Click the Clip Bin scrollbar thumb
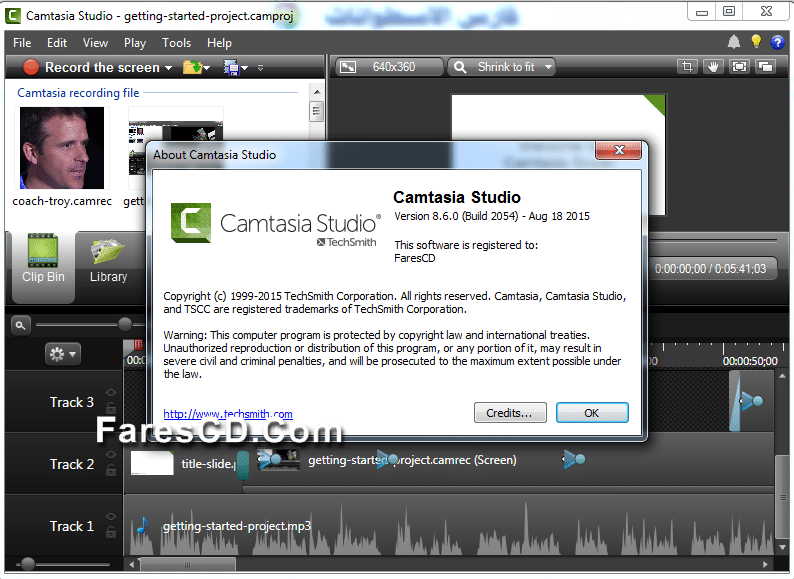794x579 pixels. [x=317, y=110]
